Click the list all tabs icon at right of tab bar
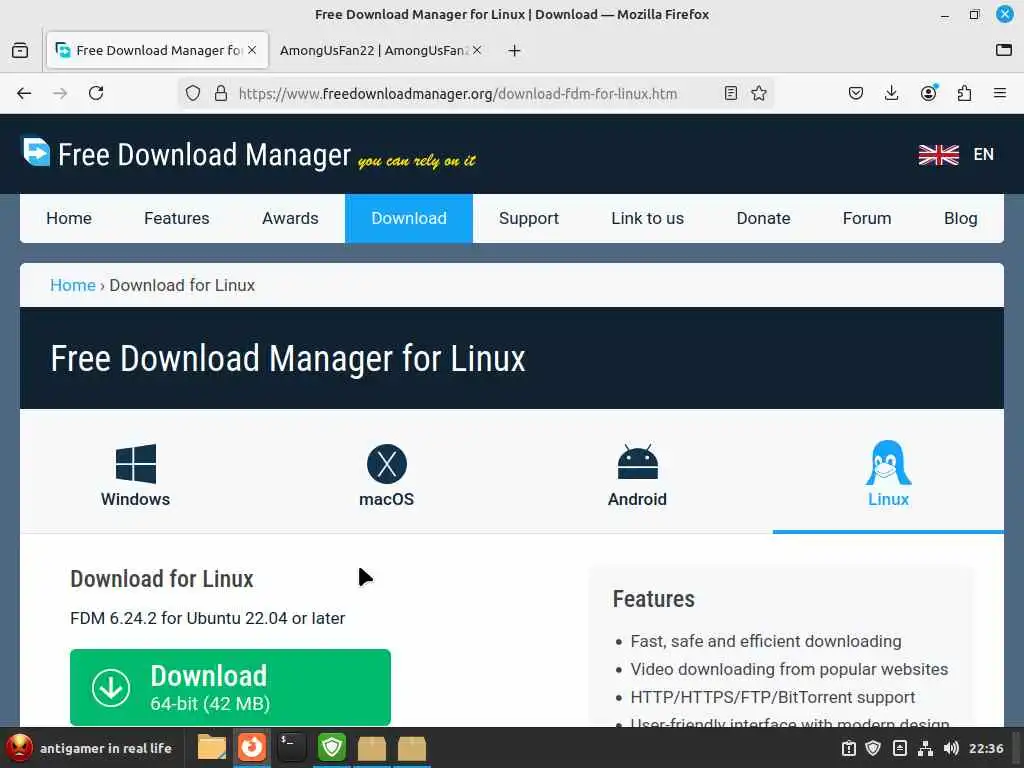 coord(1004,50)
